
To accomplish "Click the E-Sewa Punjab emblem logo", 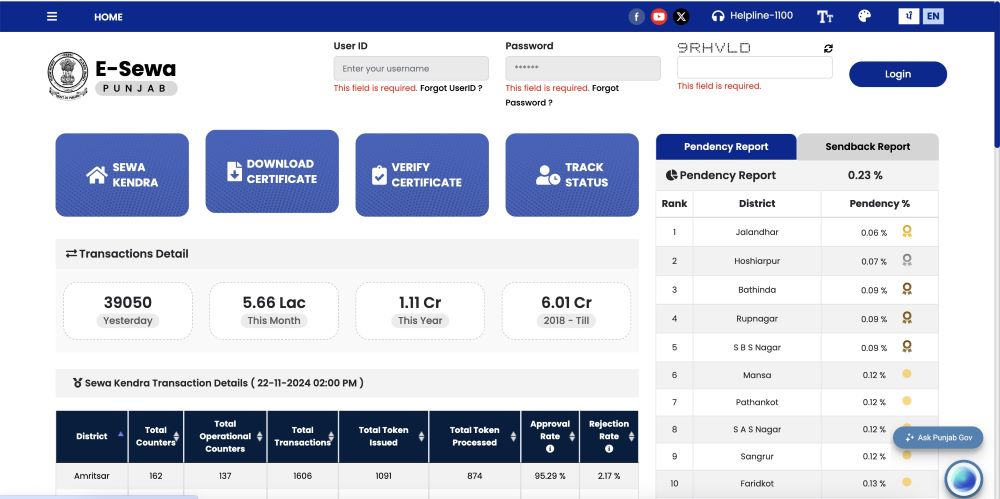I will [x=68, y=74].
